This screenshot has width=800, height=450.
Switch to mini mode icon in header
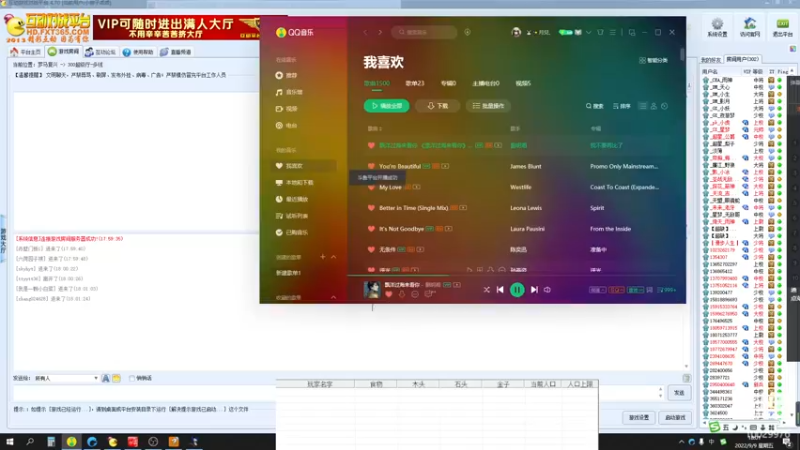(632, 32)
